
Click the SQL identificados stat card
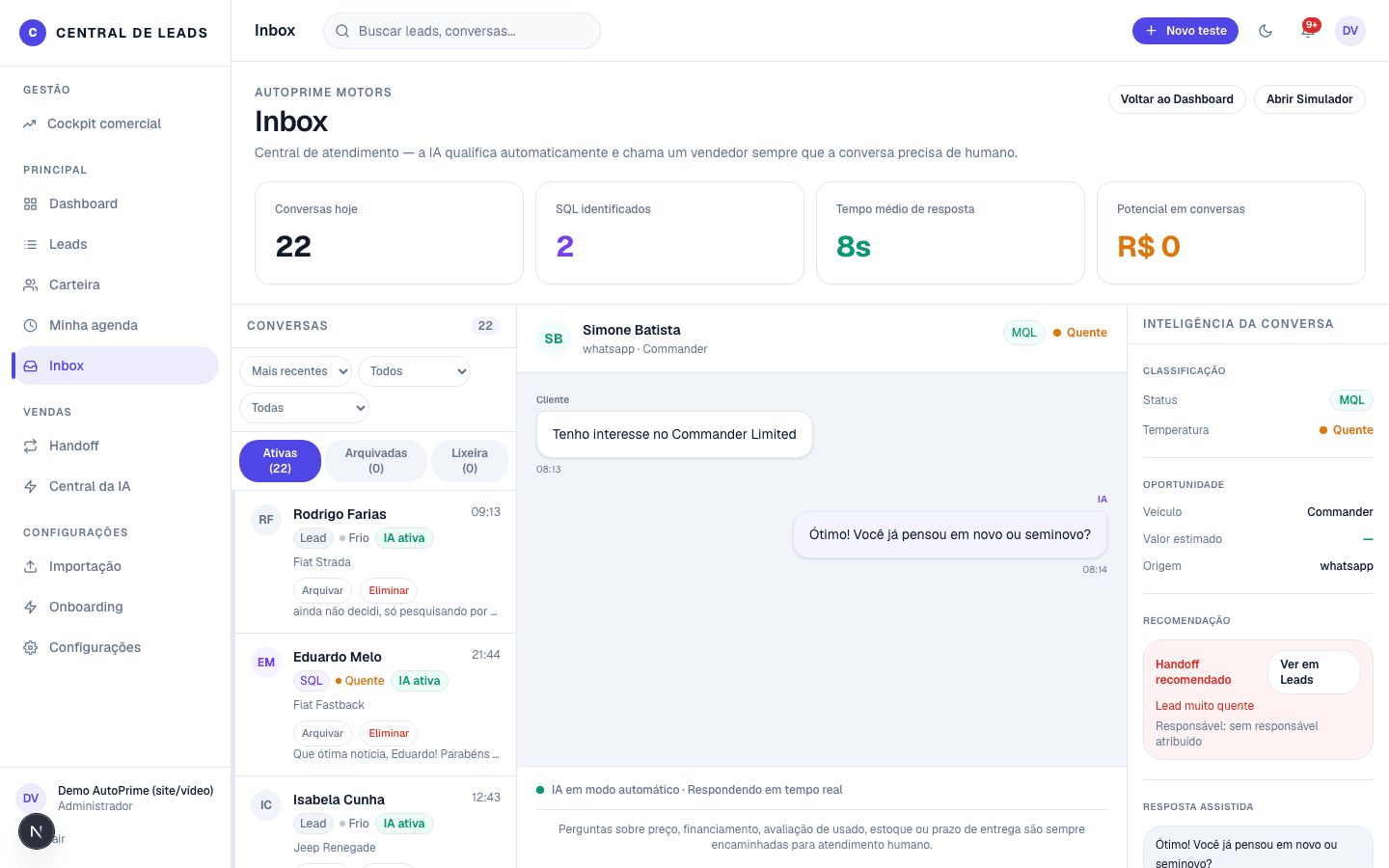(x=669, y=233)
